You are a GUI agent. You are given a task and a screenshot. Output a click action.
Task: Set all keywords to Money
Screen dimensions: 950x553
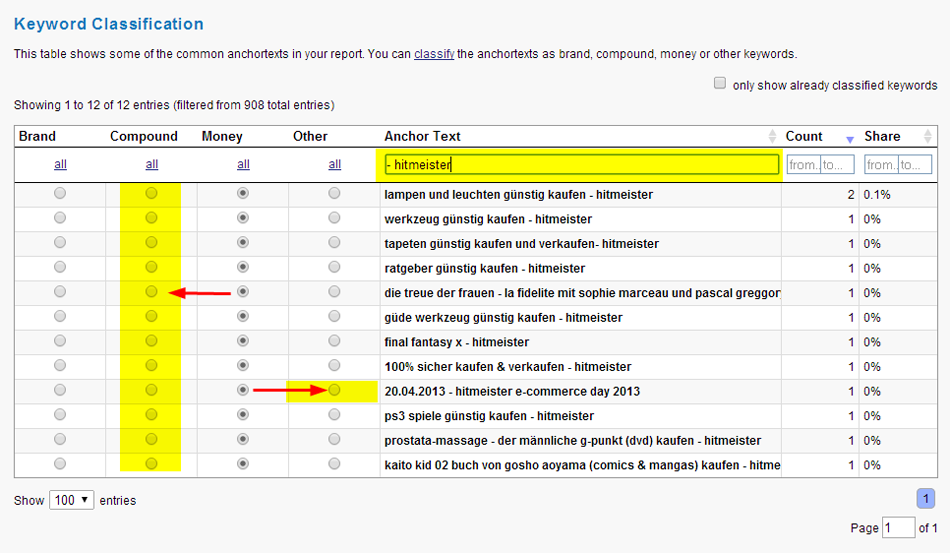[x=243, y=164]
